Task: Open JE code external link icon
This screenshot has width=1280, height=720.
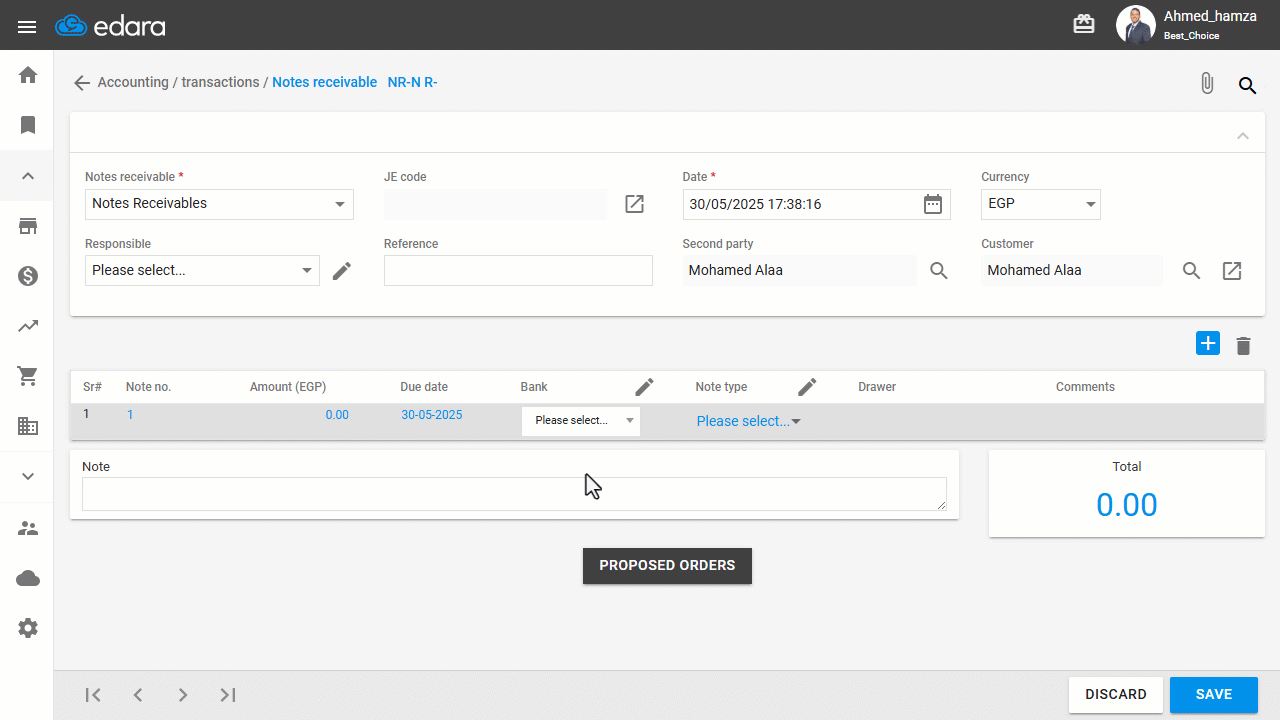Action: [x=634, y=204]
